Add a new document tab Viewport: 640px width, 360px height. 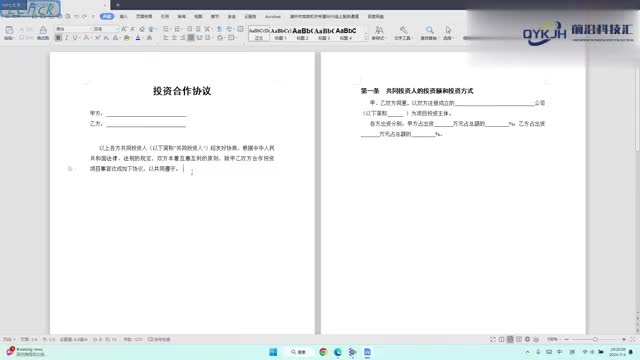(x=118, y=5)
